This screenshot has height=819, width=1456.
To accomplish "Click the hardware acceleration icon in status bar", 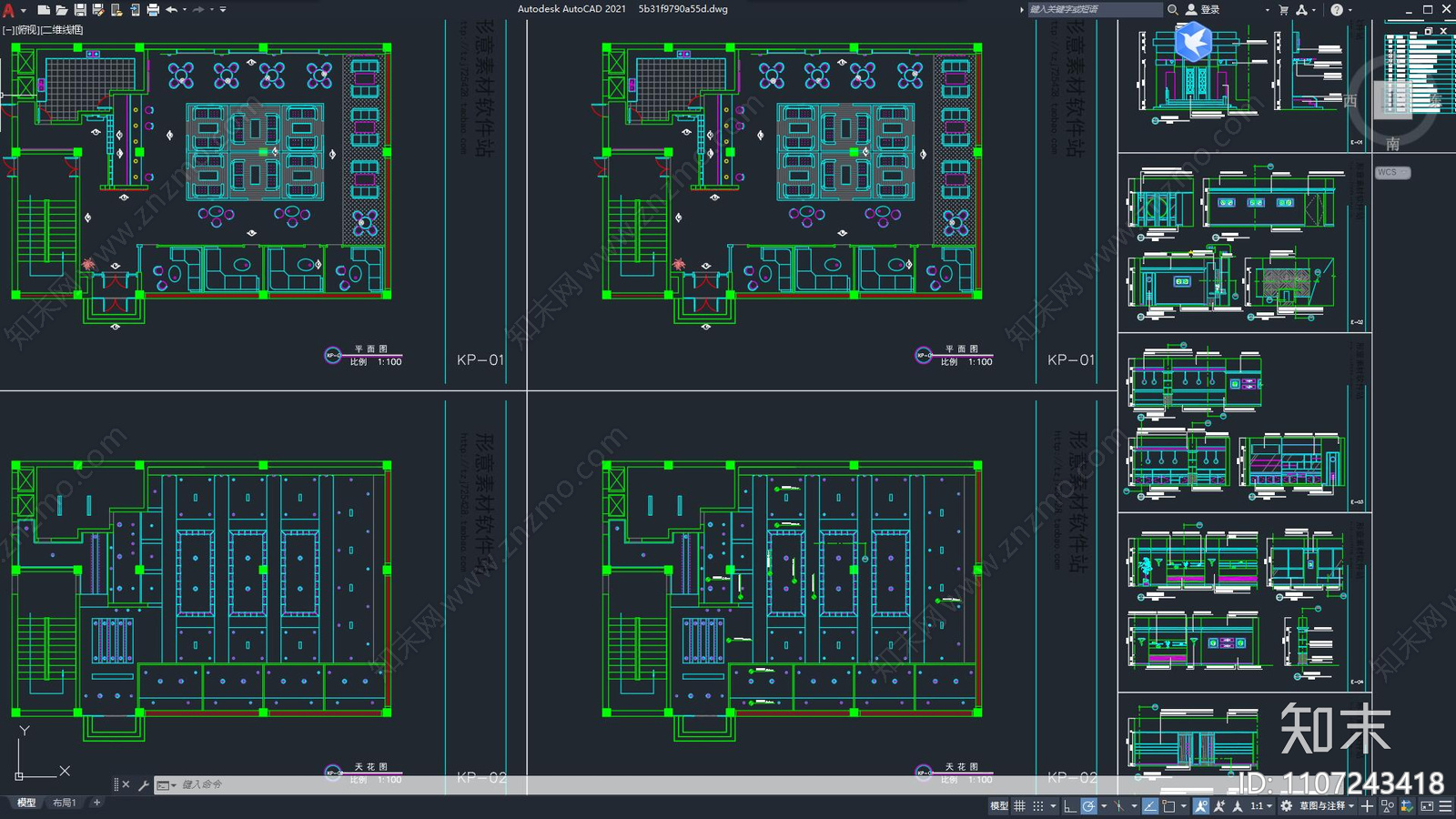I will coord(1407,806).
